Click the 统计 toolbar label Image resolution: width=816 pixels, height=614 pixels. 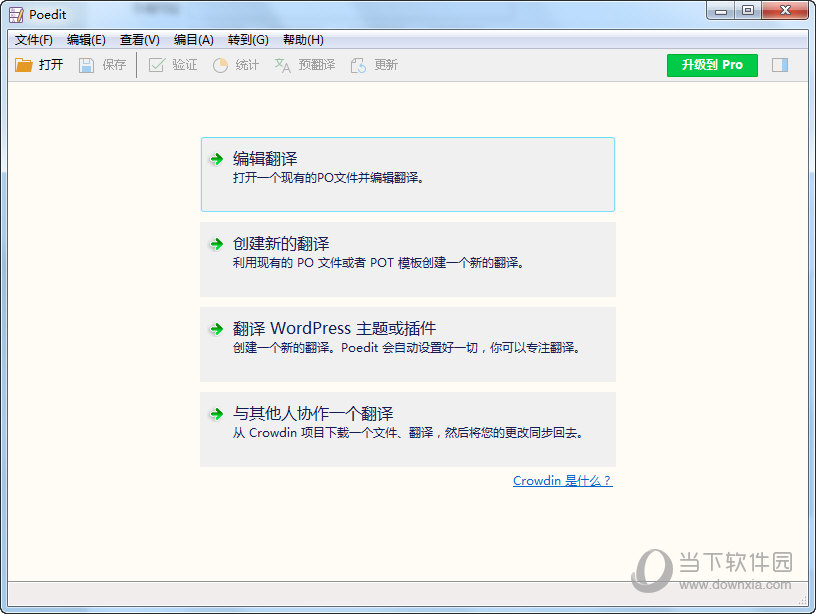coord(247,65)
